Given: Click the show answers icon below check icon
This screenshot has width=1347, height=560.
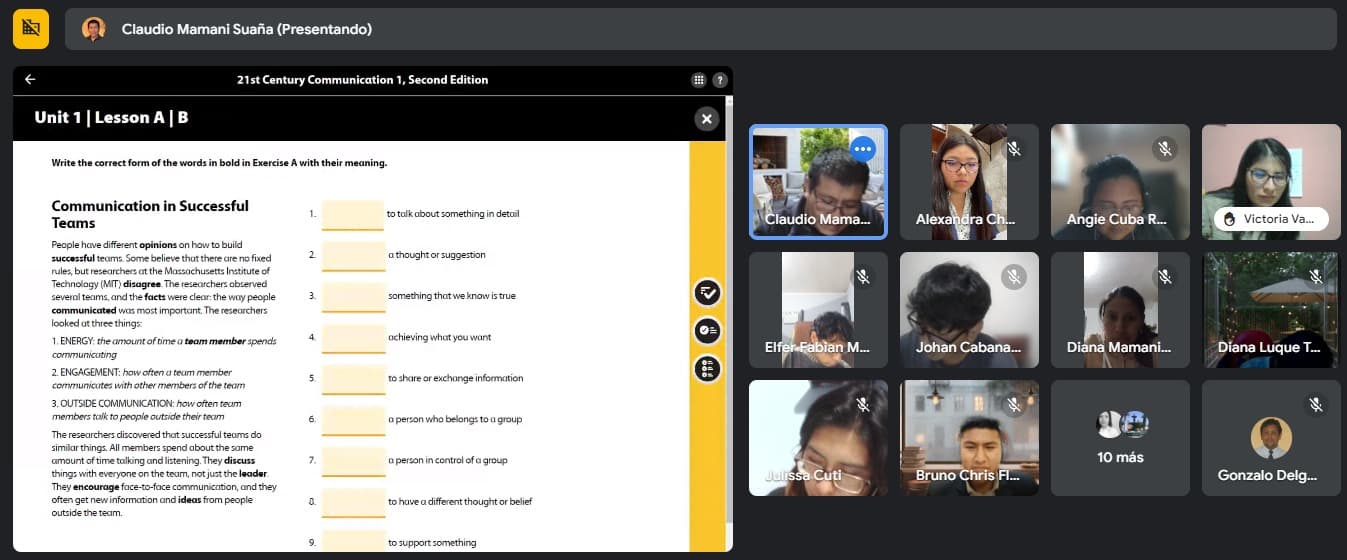Looking at the screenshot, I should tap(708, 331).
